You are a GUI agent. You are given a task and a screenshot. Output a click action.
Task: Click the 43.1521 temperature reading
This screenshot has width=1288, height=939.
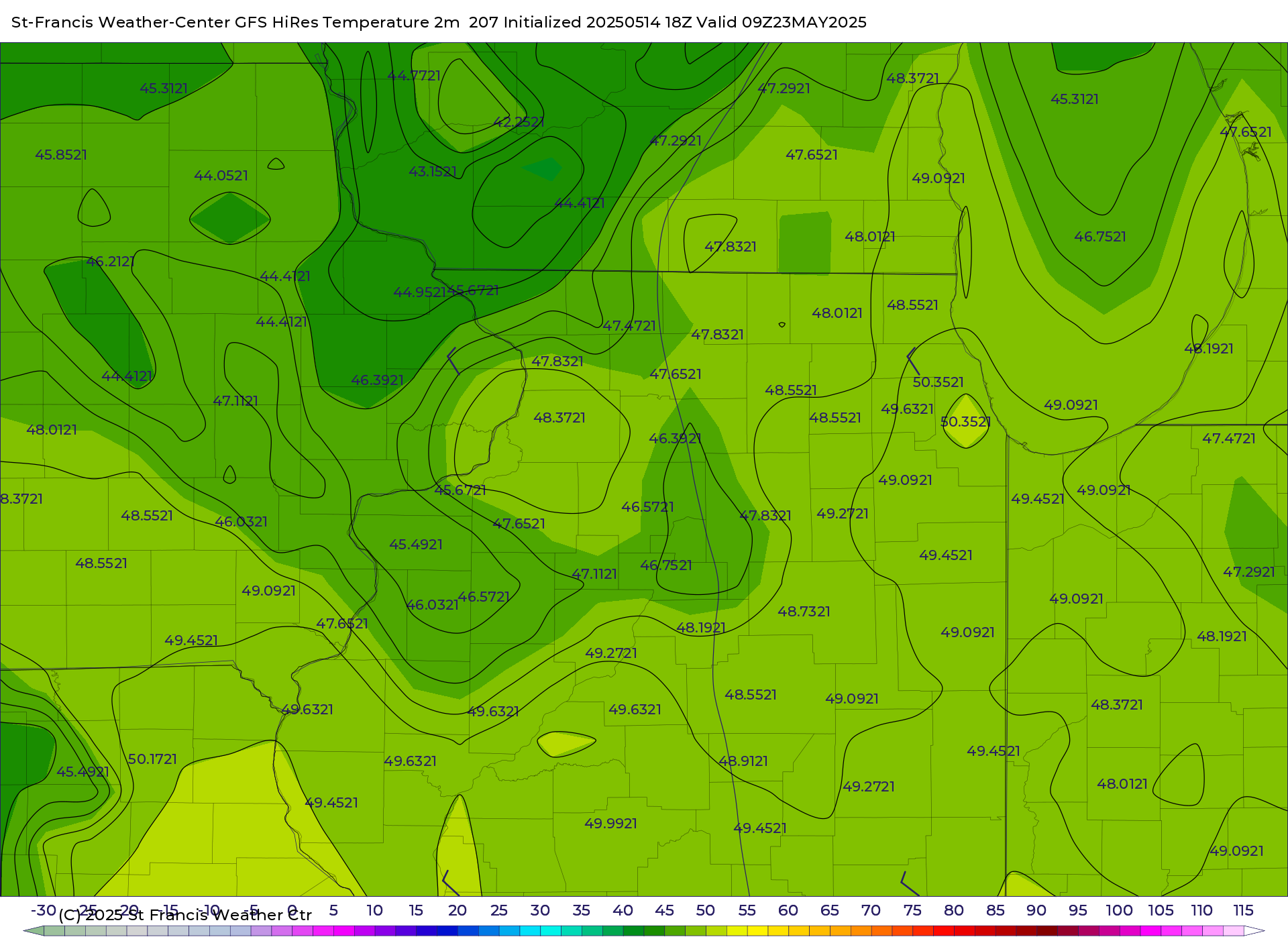[433, 172]
